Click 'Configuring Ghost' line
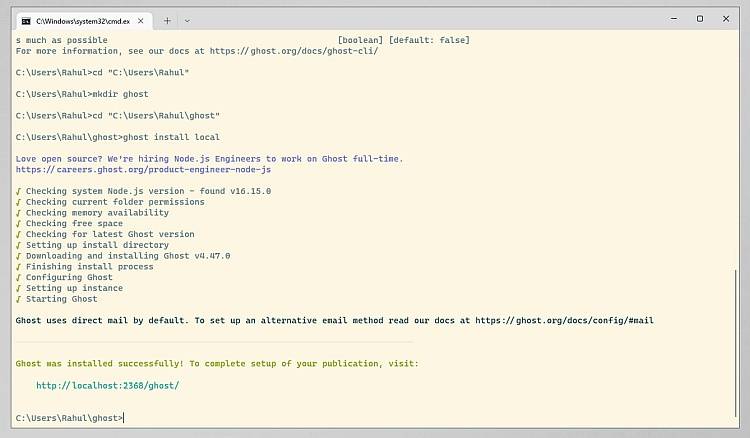This screenshot has width=750, height=438. [x=64, y=277]
